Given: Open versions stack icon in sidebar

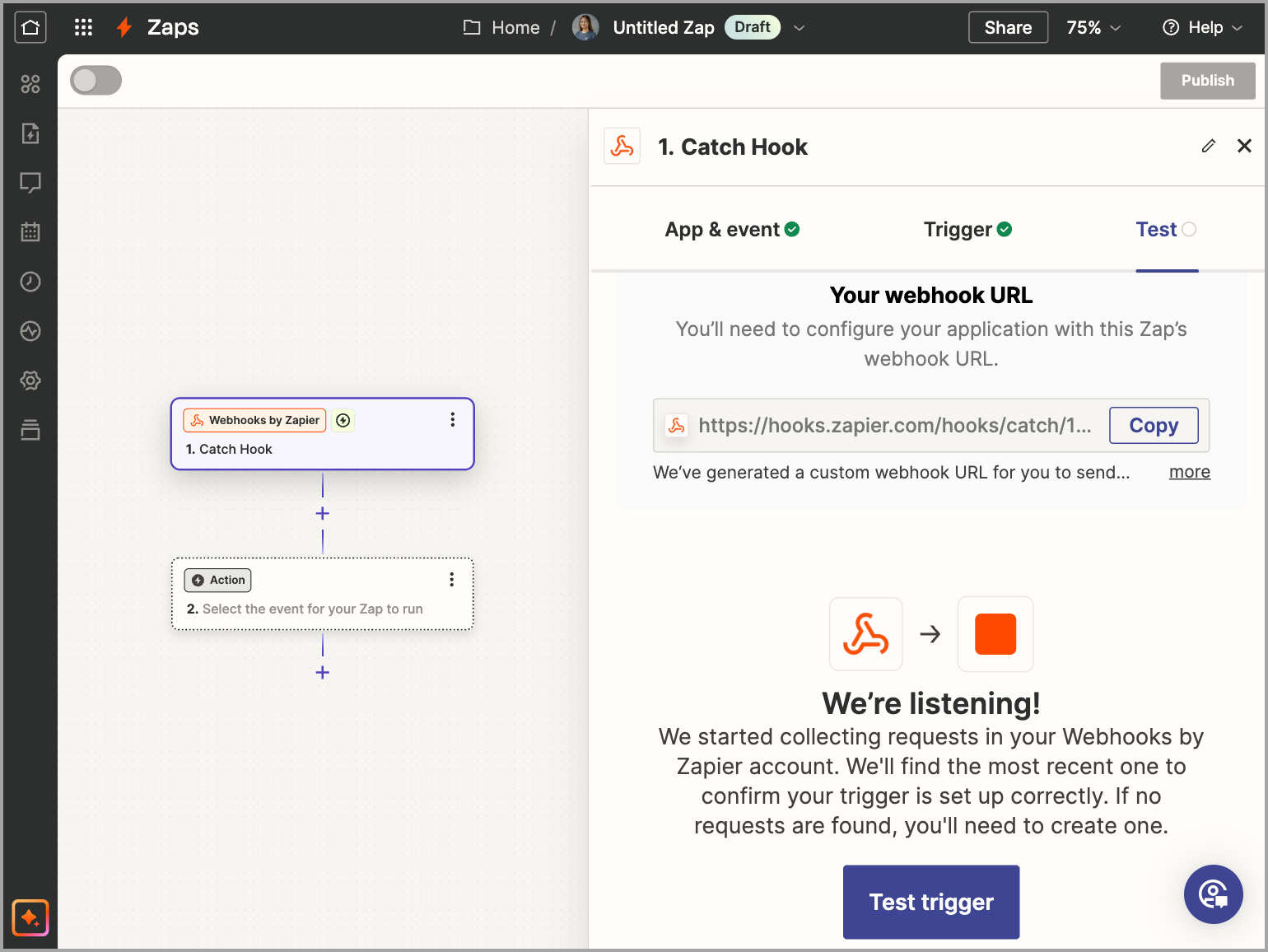Looking at the screenshot, I should [x=30, y=430].
